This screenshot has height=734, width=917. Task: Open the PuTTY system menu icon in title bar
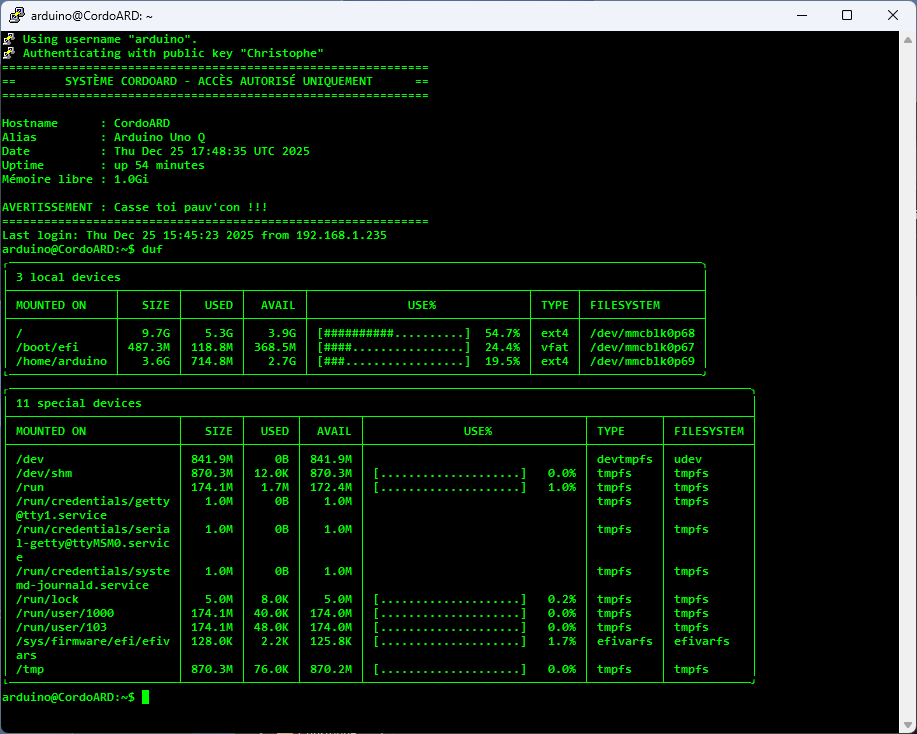15,15
